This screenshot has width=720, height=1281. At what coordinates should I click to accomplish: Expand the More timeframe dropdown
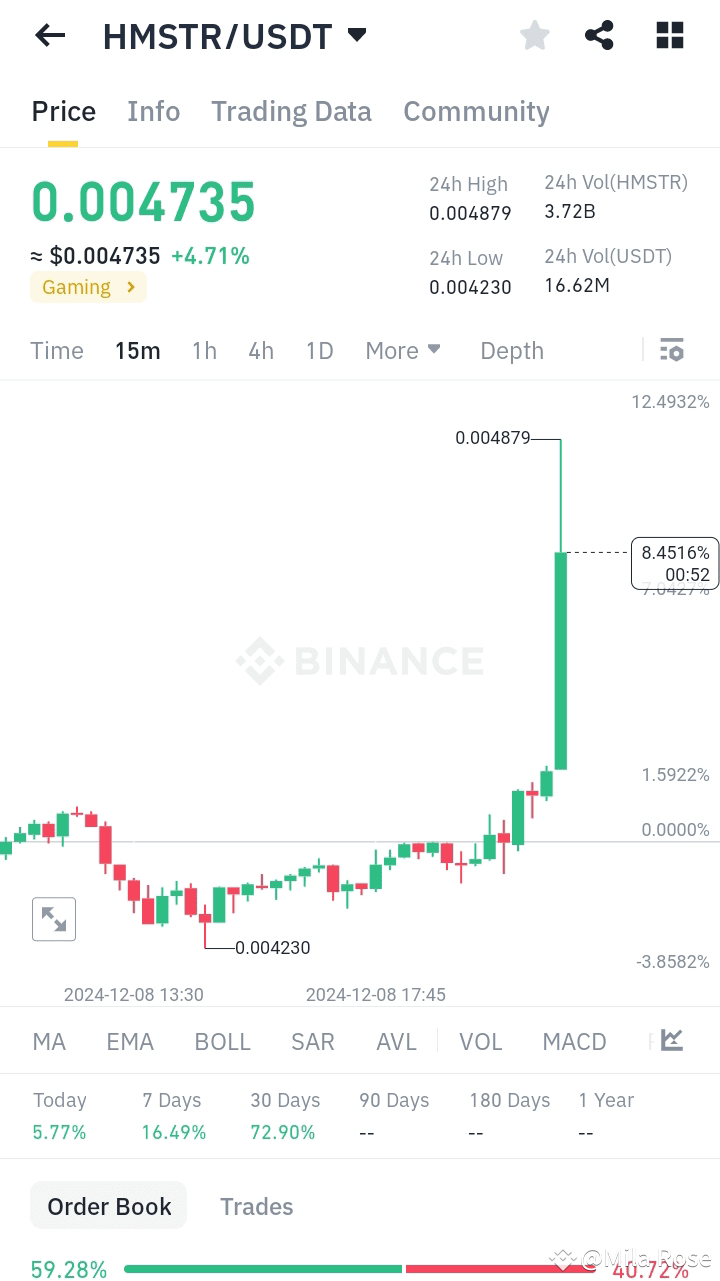[403, 350]
